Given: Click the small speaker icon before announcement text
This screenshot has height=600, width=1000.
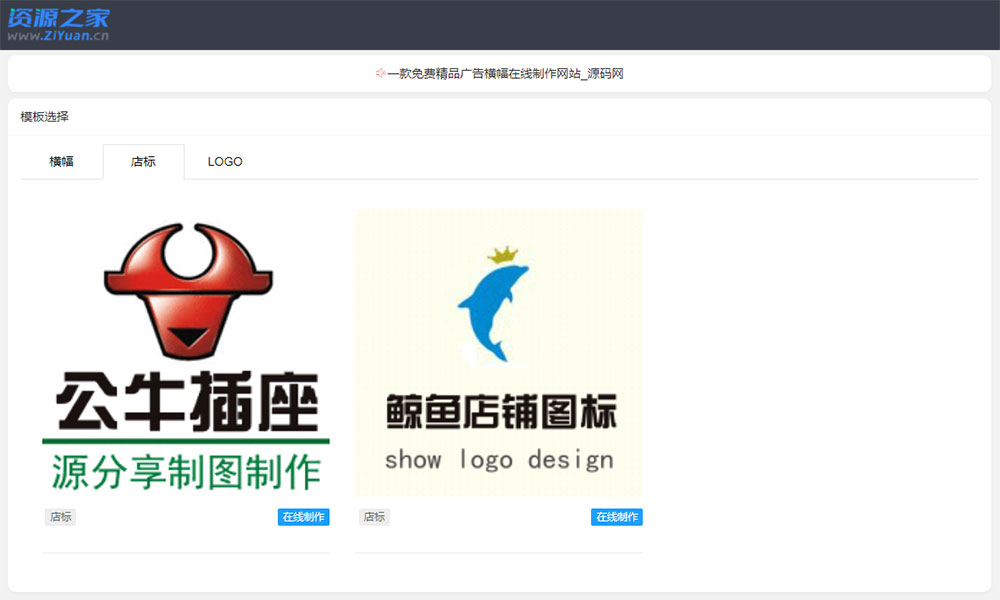Looking at the screenshot, I should tap(379, 72).
